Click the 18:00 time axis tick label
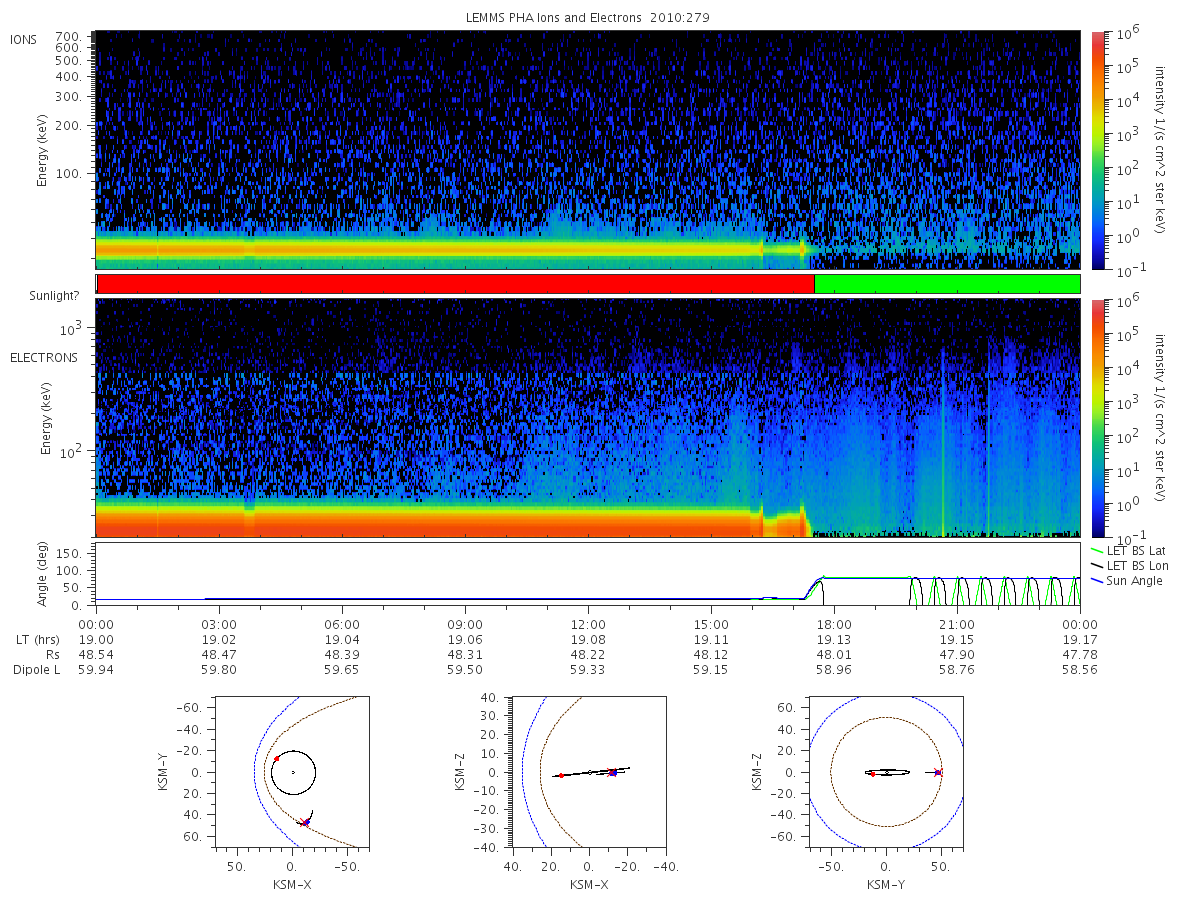 (834, 623)
